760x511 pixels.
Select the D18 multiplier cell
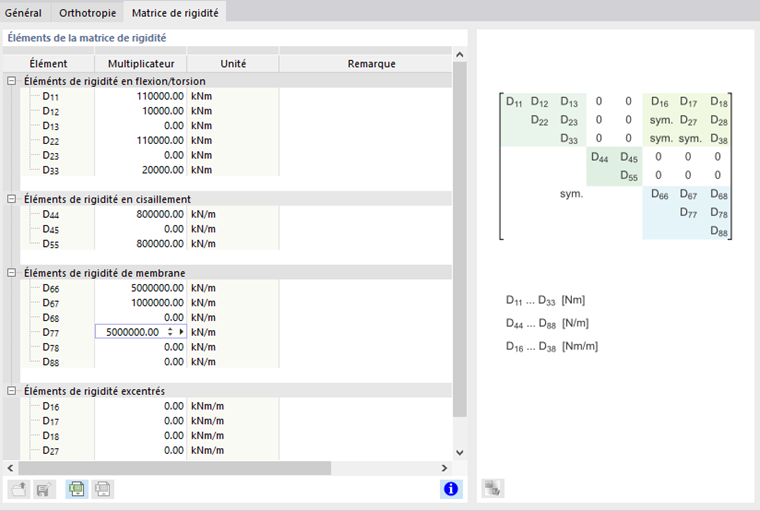pyautogui.click(x=141, y=435)
